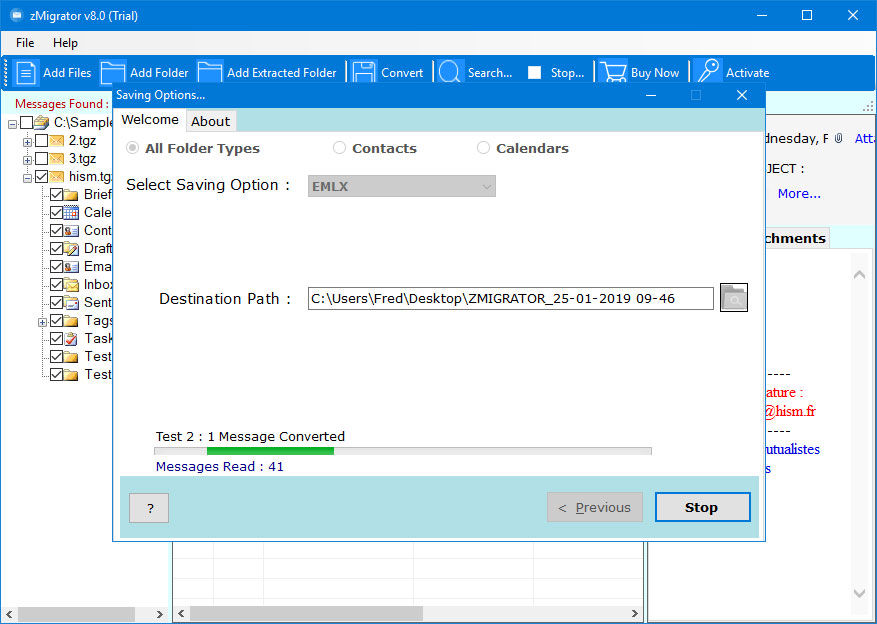Screen dimensions: 877x624
Task: Click the 3.tgz archive envelope icon
Action: coord(56,159)
